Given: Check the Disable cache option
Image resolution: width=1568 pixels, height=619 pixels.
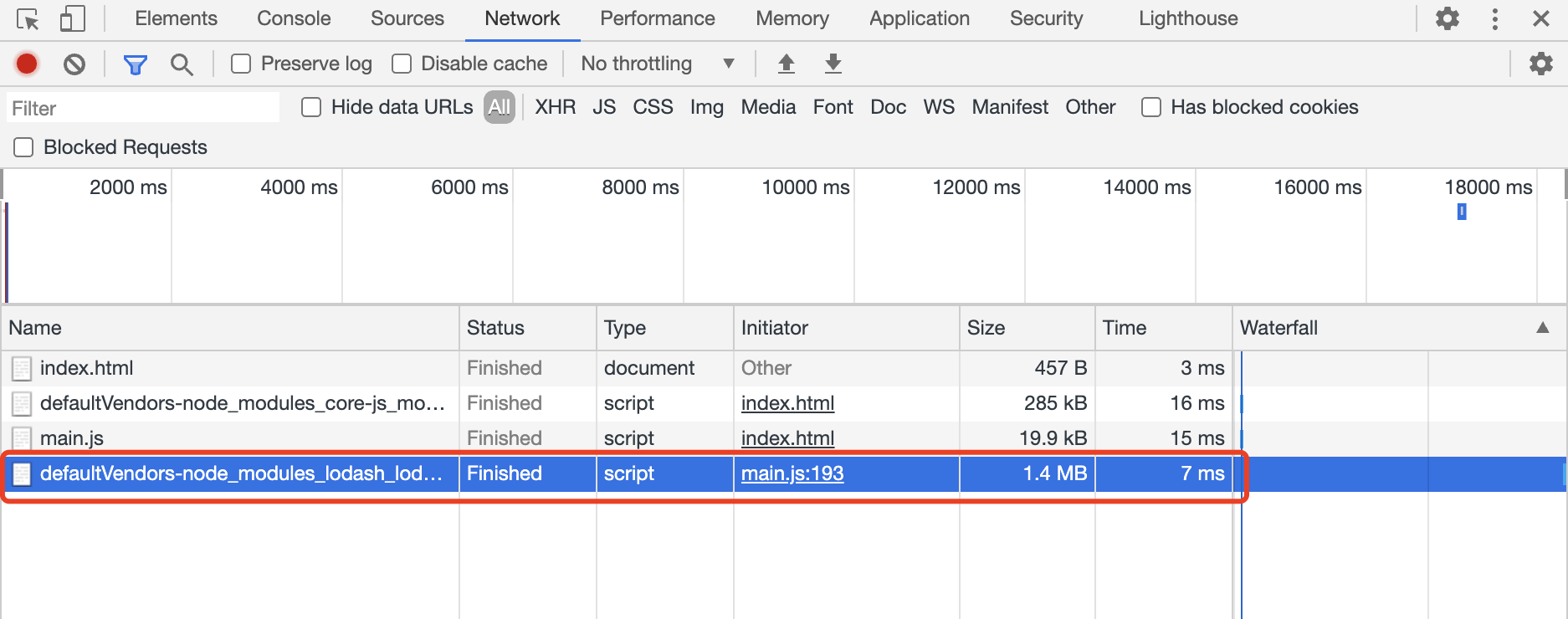Looking at the screenshot, I should [x=402, y=64].
